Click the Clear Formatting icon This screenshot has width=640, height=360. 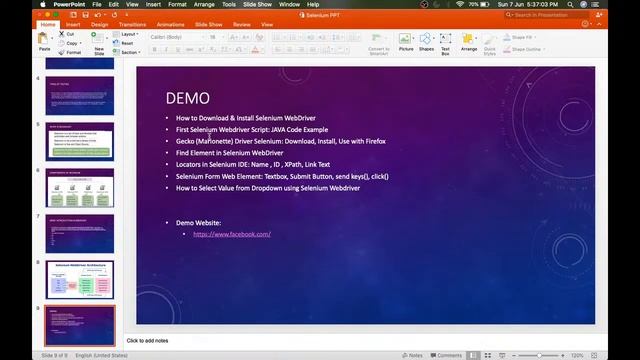[x=259, y=37]
